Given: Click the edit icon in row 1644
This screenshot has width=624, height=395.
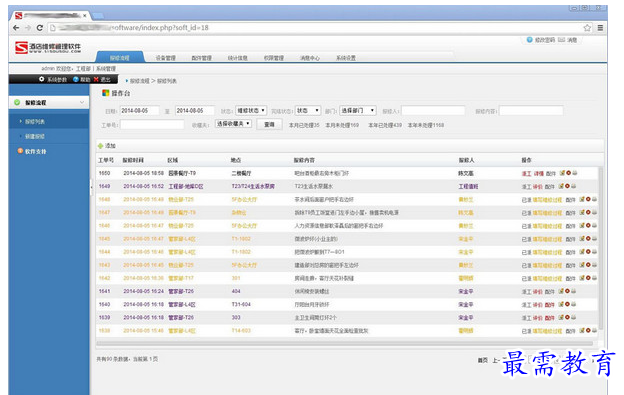Looking at the screenshot, I should (x=582, y=252).
